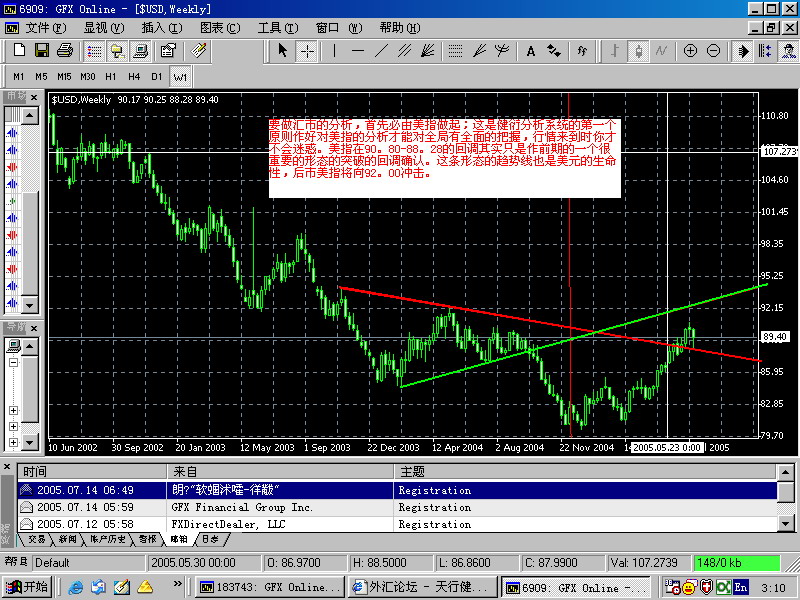Open the 文件(F) menu
The width and height of the screenshot is (800, 600).
click(45, 28)
